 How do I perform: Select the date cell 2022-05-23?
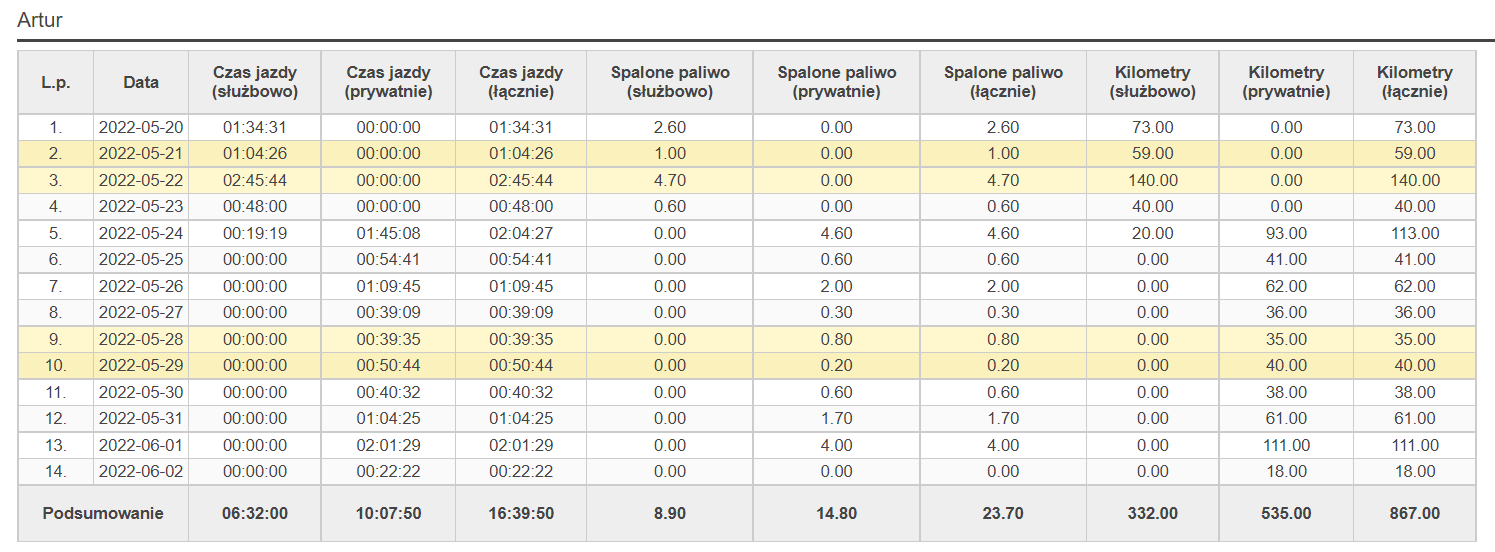(x=141, y=207)
